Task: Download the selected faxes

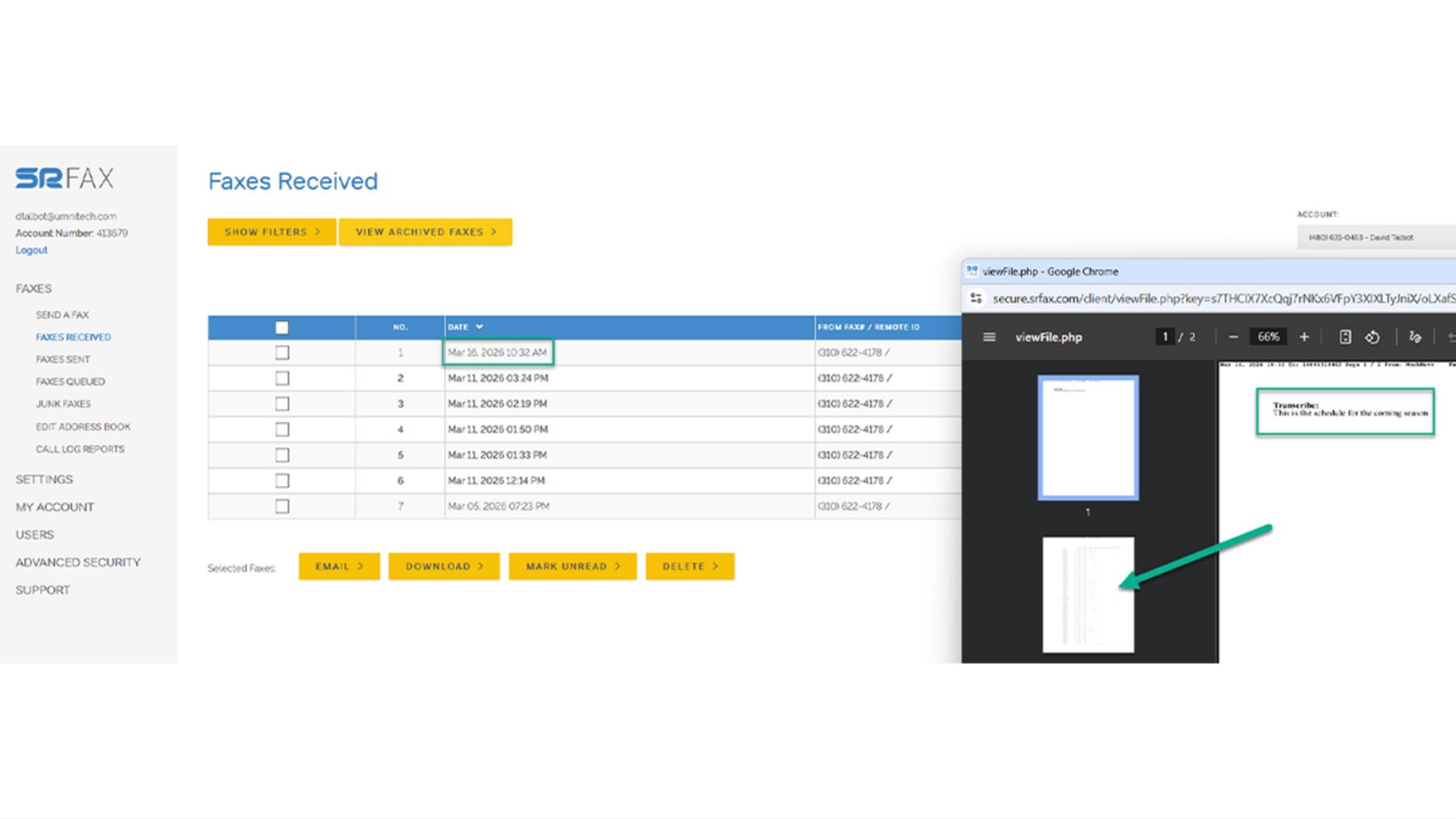Action: coord(444,566)
